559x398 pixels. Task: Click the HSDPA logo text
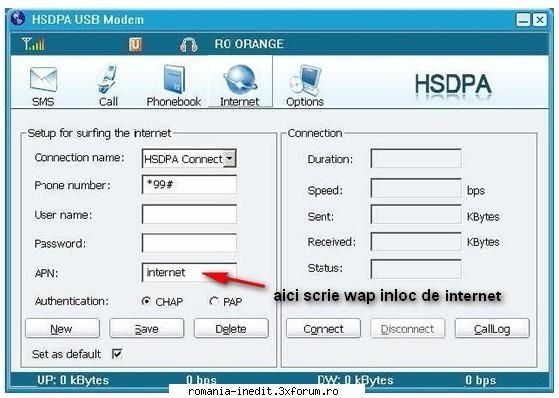(x=453, y=85)
